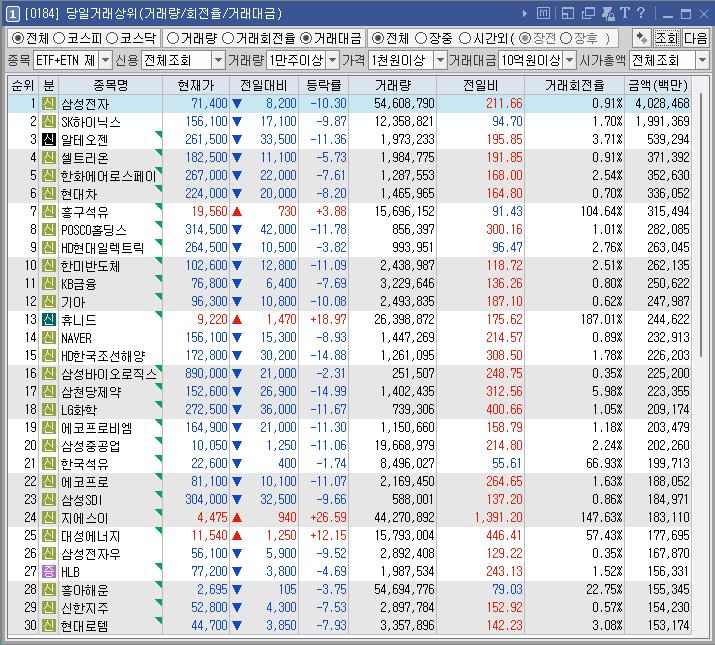
Task: Sort by 현재가 column header
Action: pos(196,85)
